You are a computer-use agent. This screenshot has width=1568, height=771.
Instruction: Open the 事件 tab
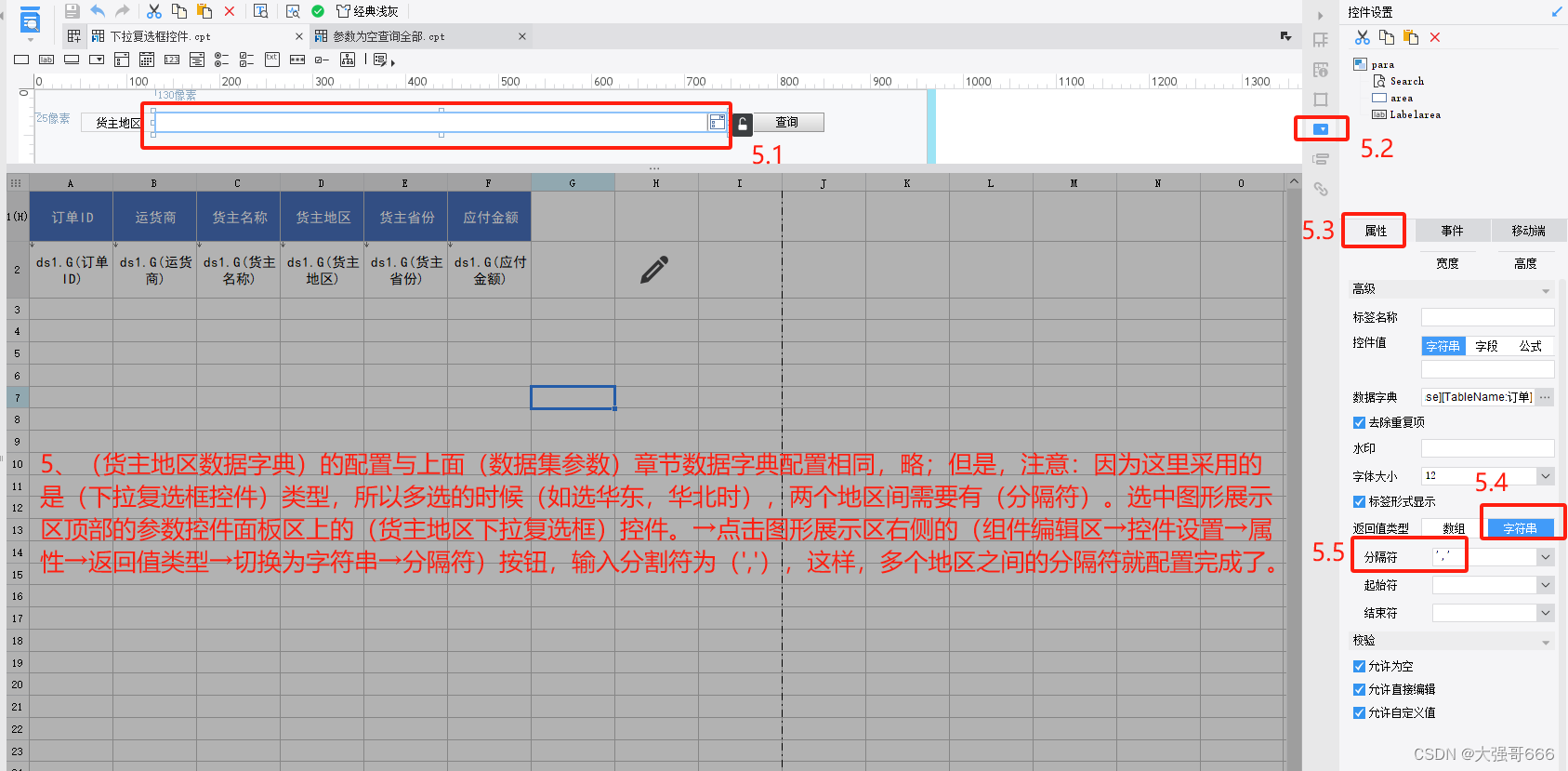click(1452, 231)
